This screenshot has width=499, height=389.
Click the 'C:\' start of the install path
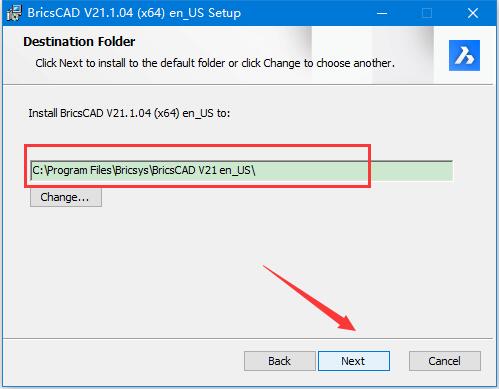tap(39, 170)
